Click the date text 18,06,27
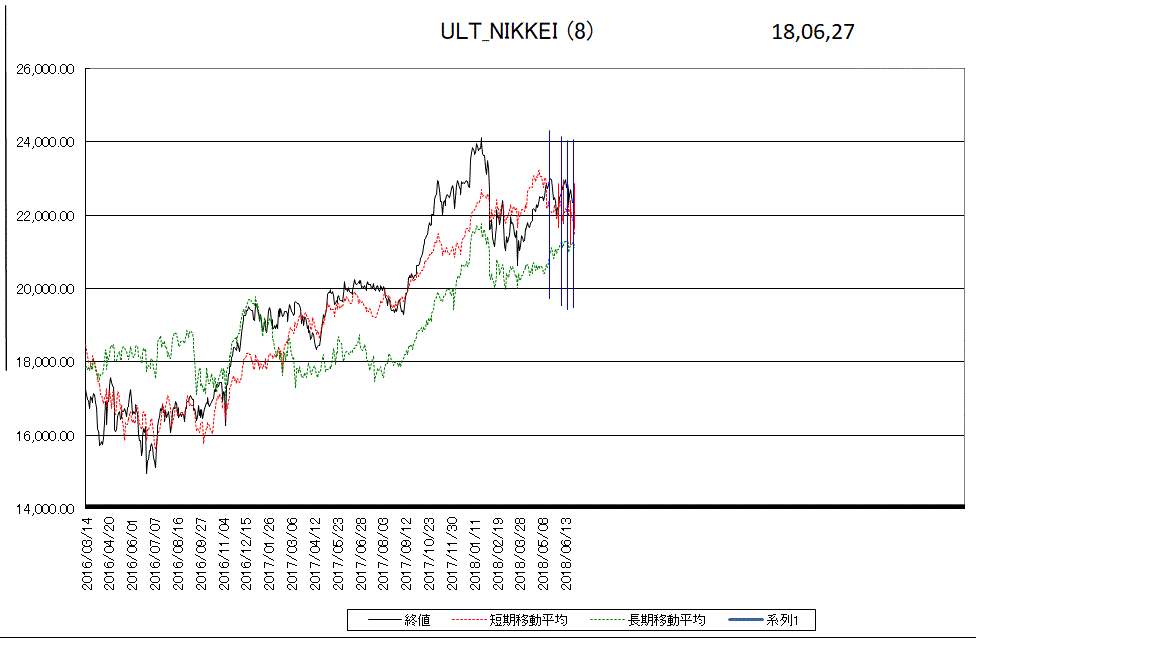 click(x=813, y=32)
